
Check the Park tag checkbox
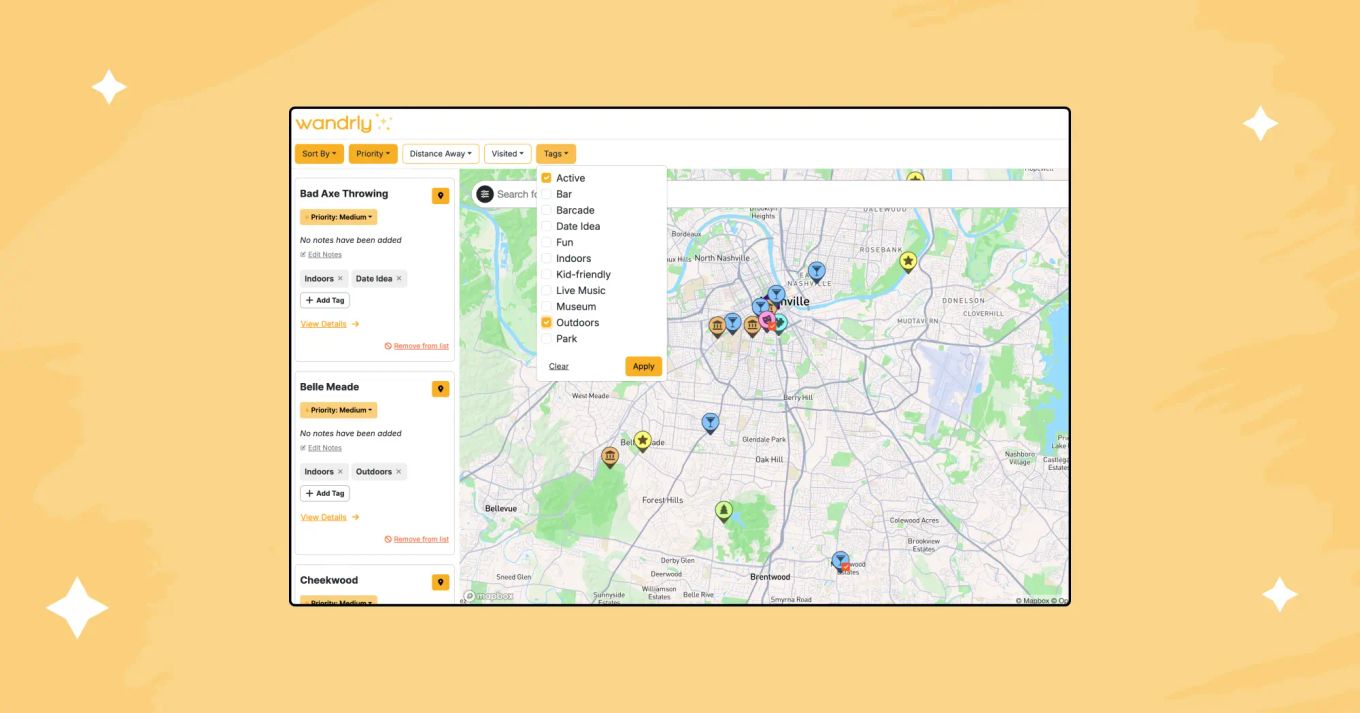click(x=547, y=338)
